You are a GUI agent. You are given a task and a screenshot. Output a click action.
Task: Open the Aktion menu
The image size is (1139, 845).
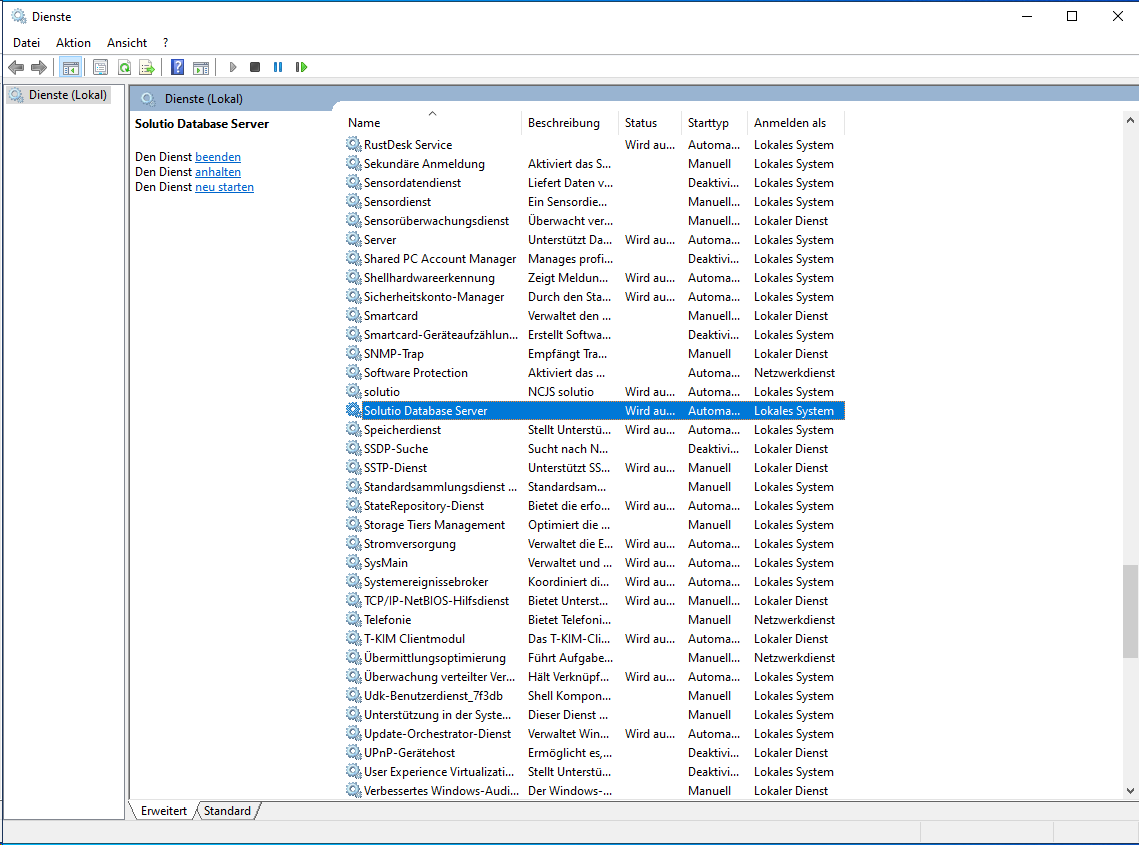[73, 43]
